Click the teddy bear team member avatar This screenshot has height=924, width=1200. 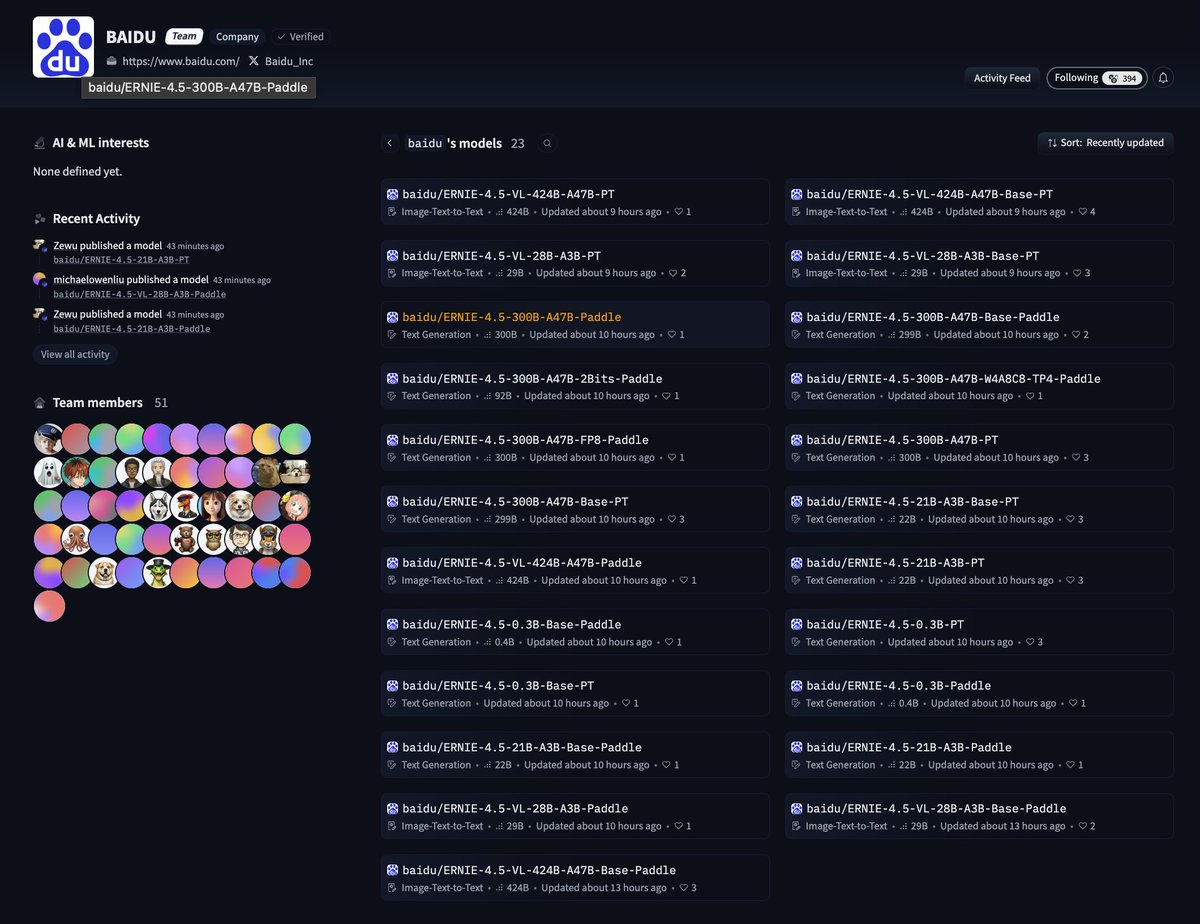click(185, 540)
